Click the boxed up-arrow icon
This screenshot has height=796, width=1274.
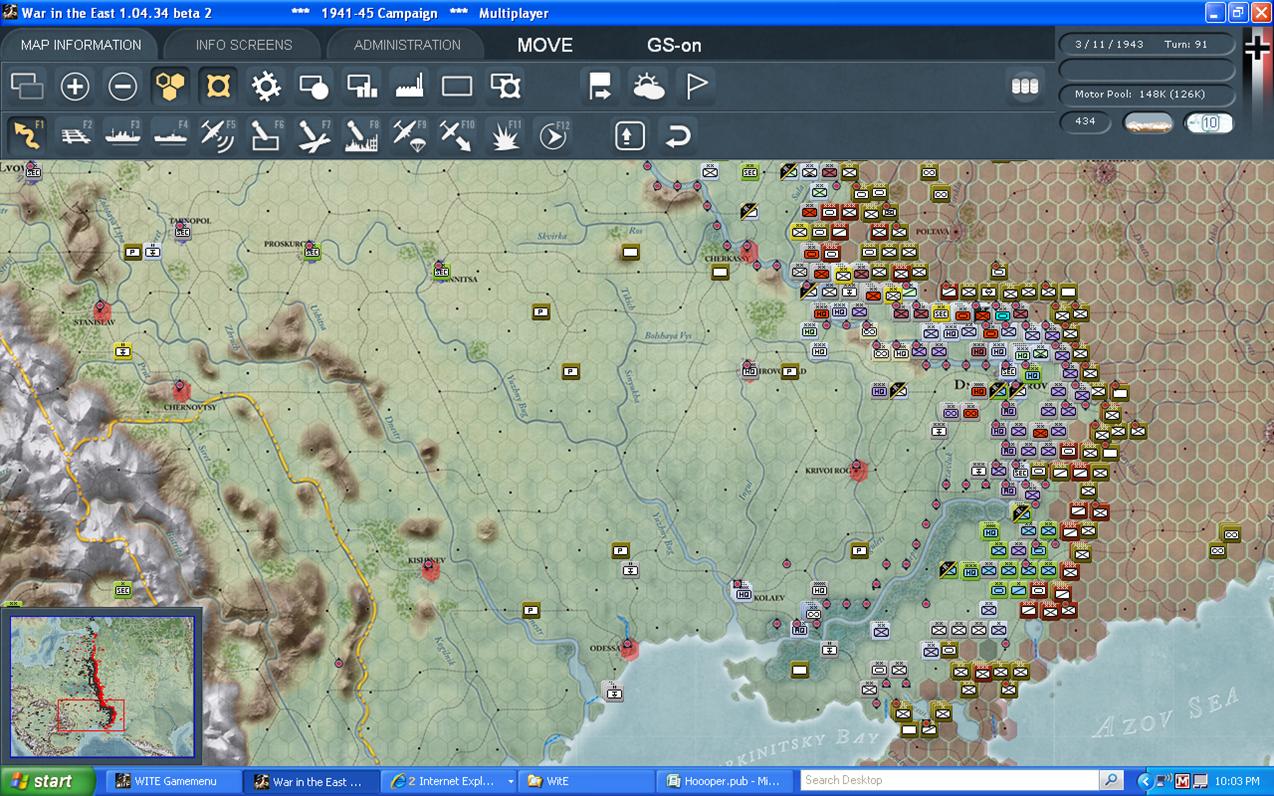point(629,135)
